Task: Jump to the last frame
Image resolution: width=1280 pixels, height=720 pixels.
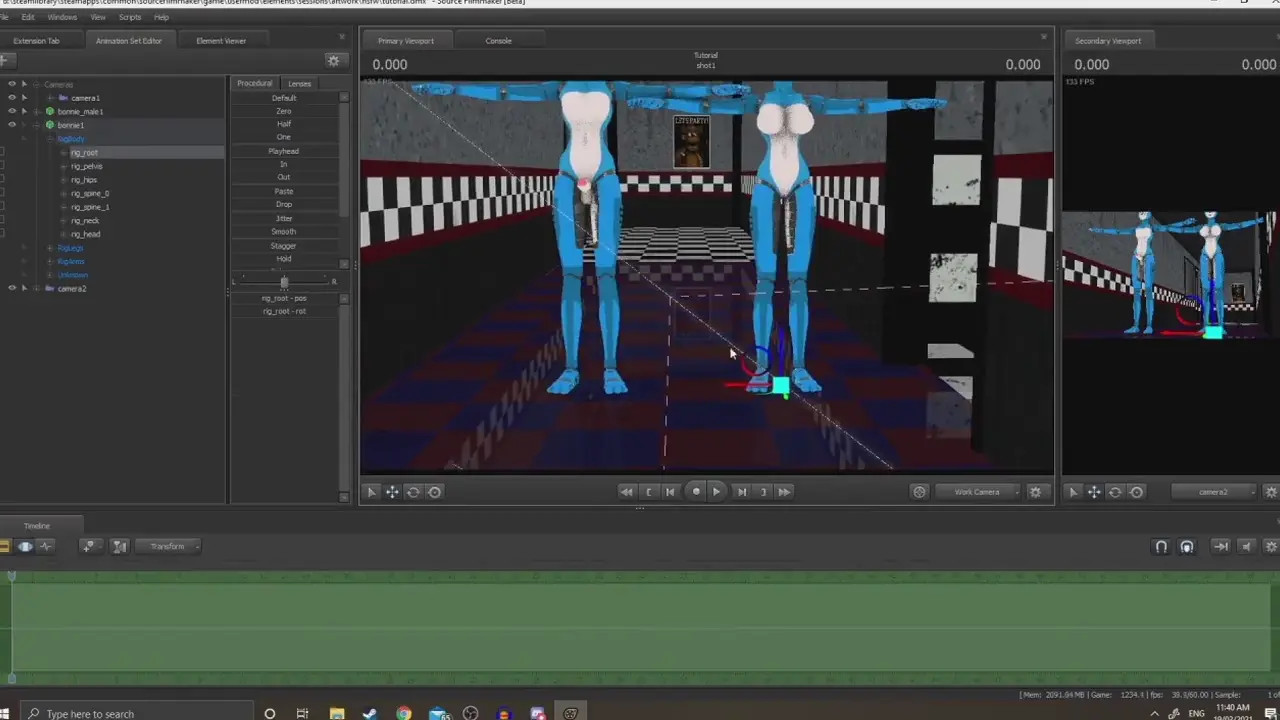Action: click(784, 492)
